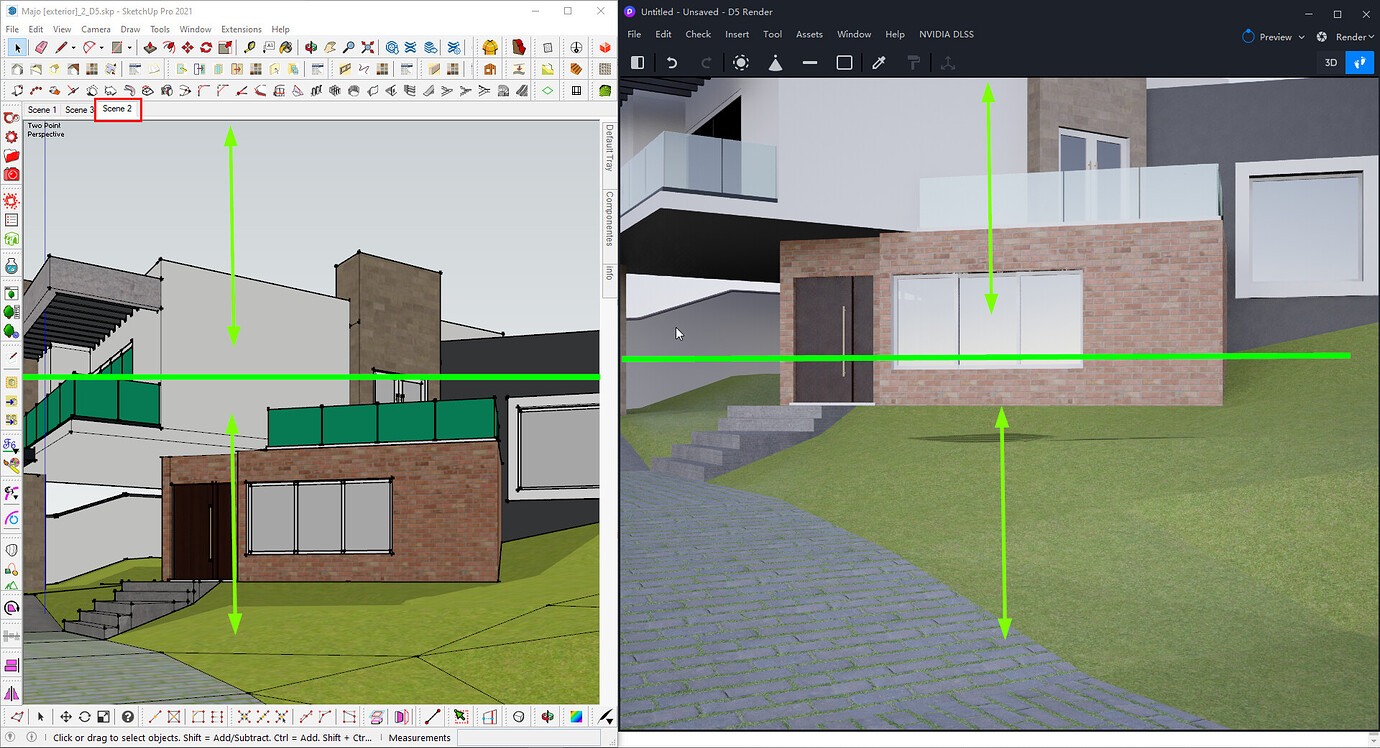Screen dimensions: 1380x748
Task: Pick the Zoom tool in SketchUp's toolbar
Action: tap(348, 47)
